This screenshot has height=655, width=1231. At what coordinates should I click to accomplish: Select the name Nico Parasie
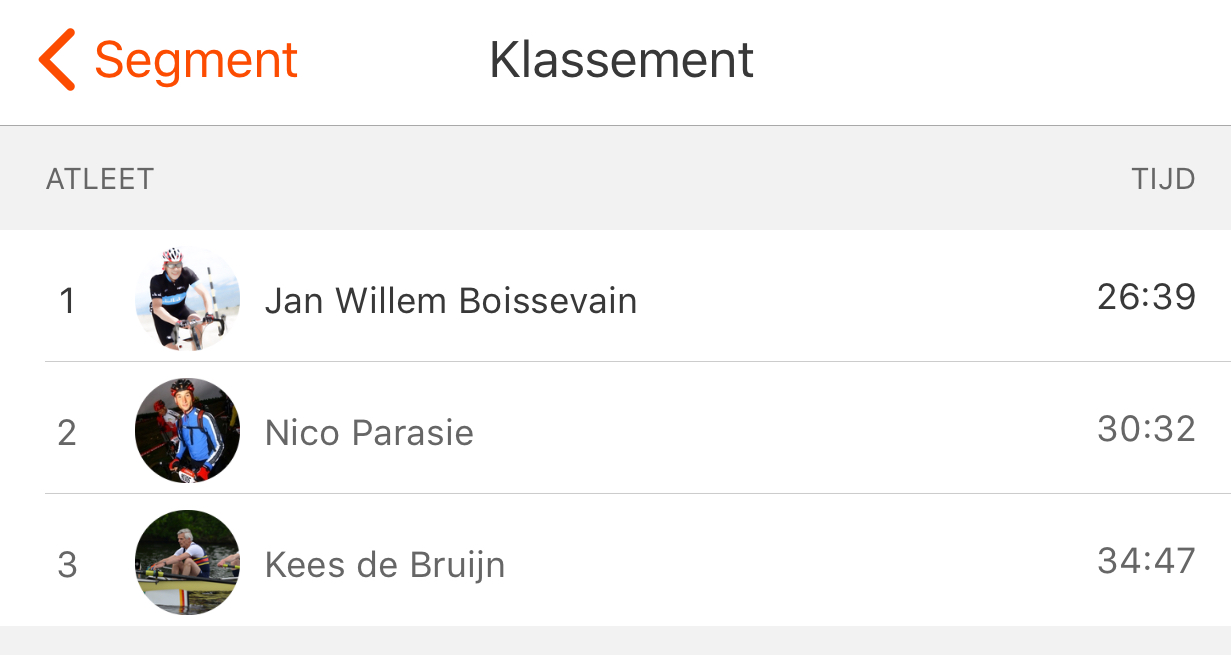click(369, 433)
